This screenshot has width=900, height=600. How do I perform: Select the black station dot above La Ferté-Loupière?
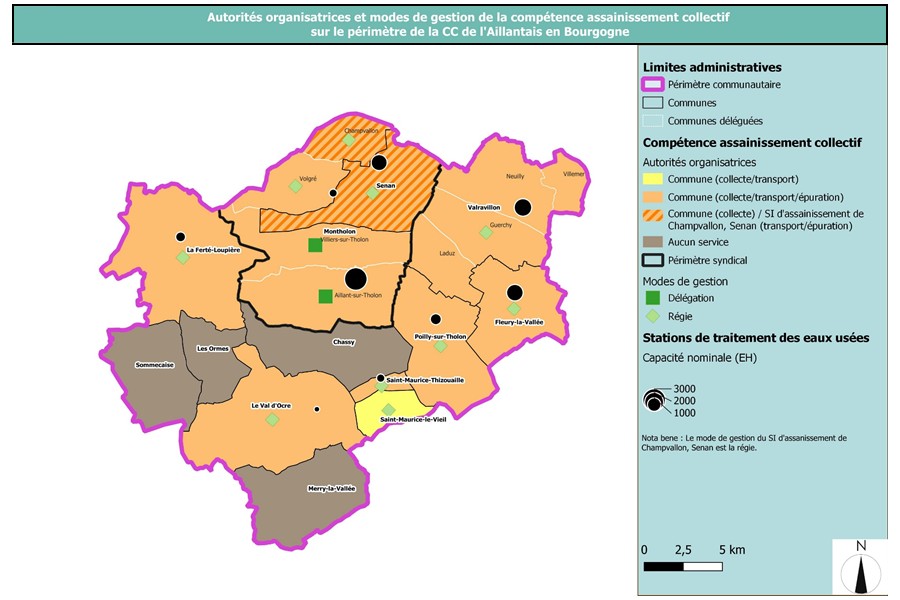(x=180, y=237)
